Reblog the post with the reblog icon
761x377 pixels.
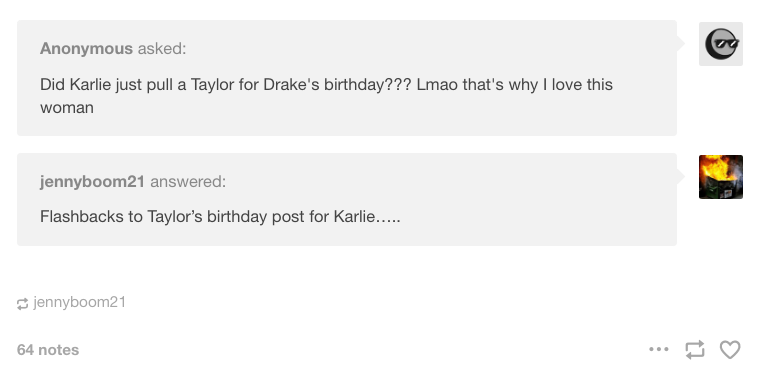pyautogui.click(x=695, y=349)
